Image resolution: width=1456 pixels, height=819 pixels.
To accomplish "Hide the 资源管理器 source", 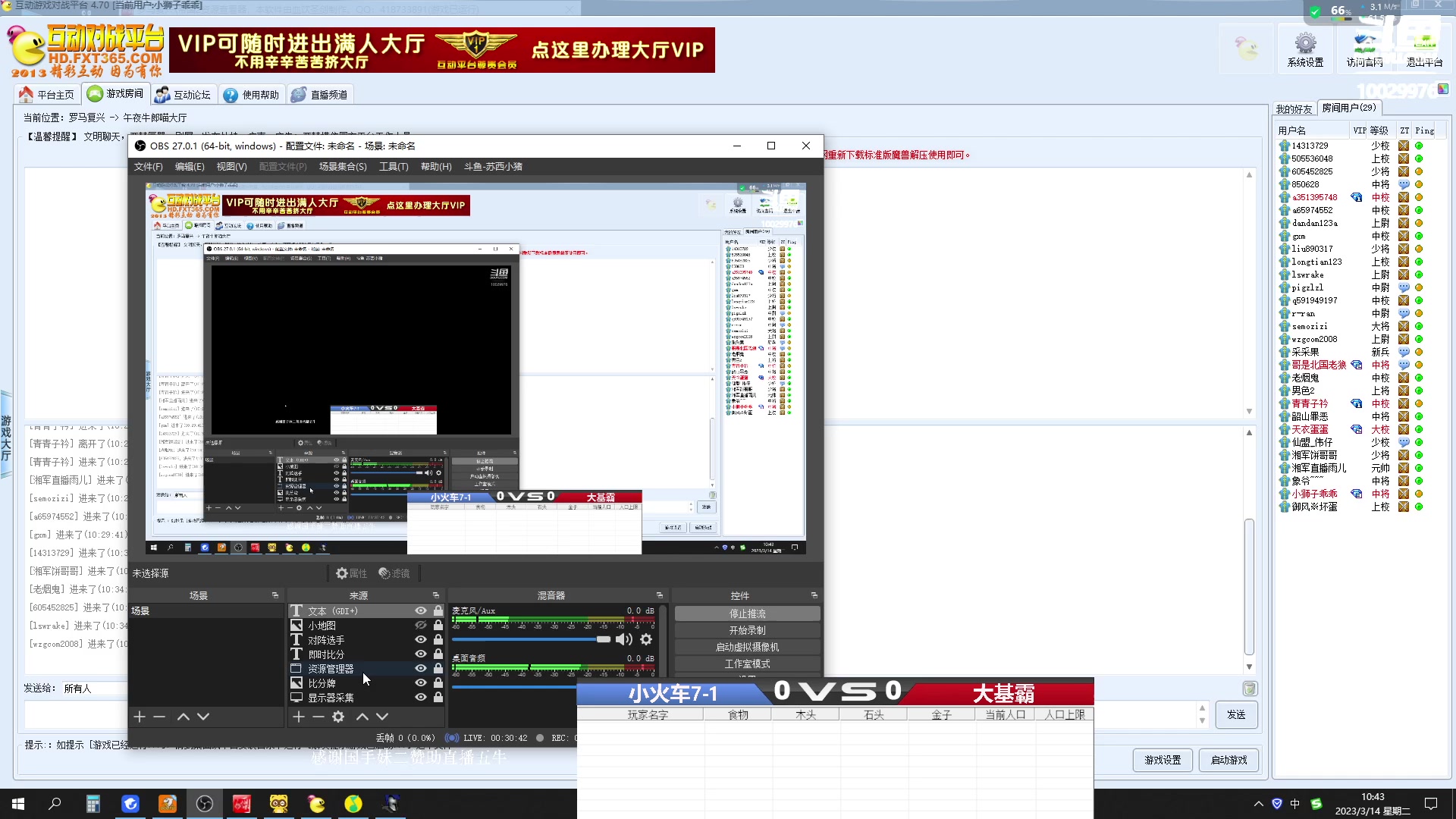I will click(420, 669).
